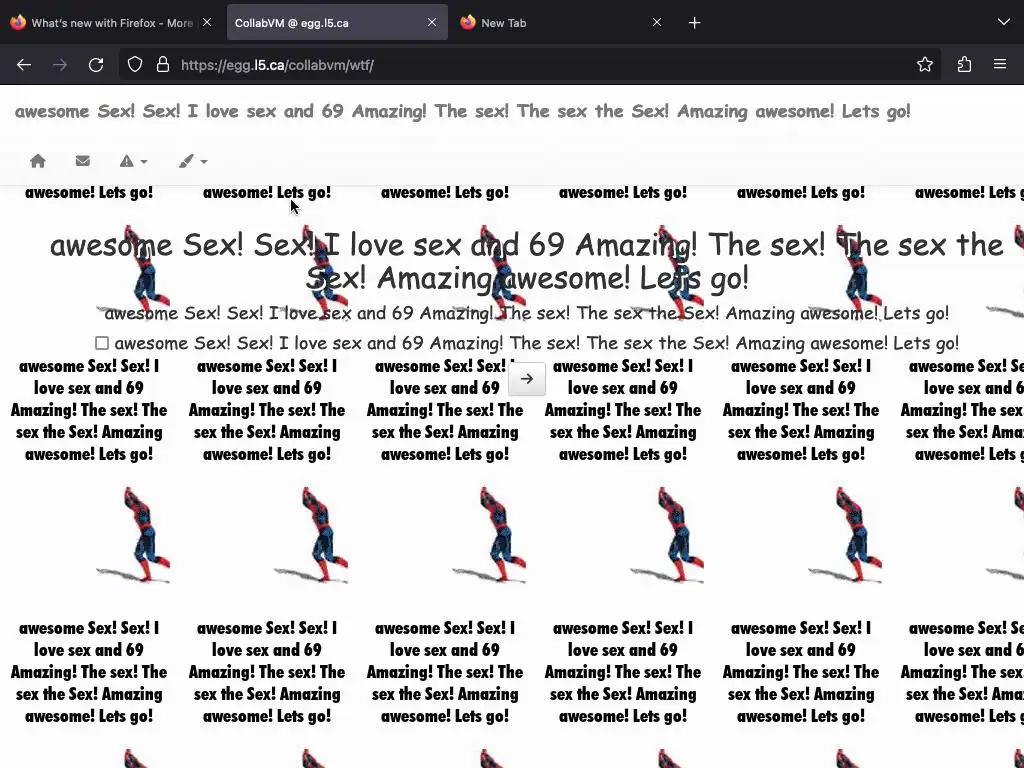The height and width of the screenshot is (768, 1024).
Task: Switch to the New Tab tab
Action: click(x=562, y=23)
